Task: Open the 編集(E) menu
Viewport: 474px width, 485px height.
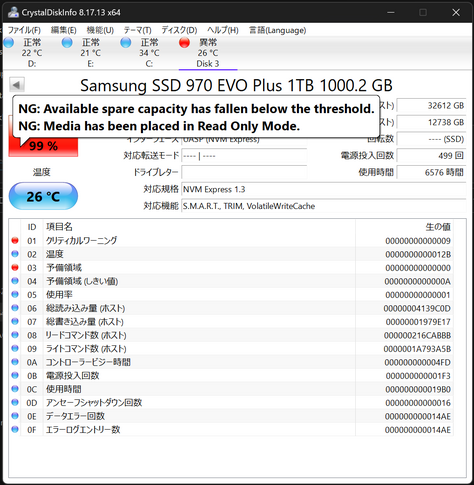Action: (63, 30)
